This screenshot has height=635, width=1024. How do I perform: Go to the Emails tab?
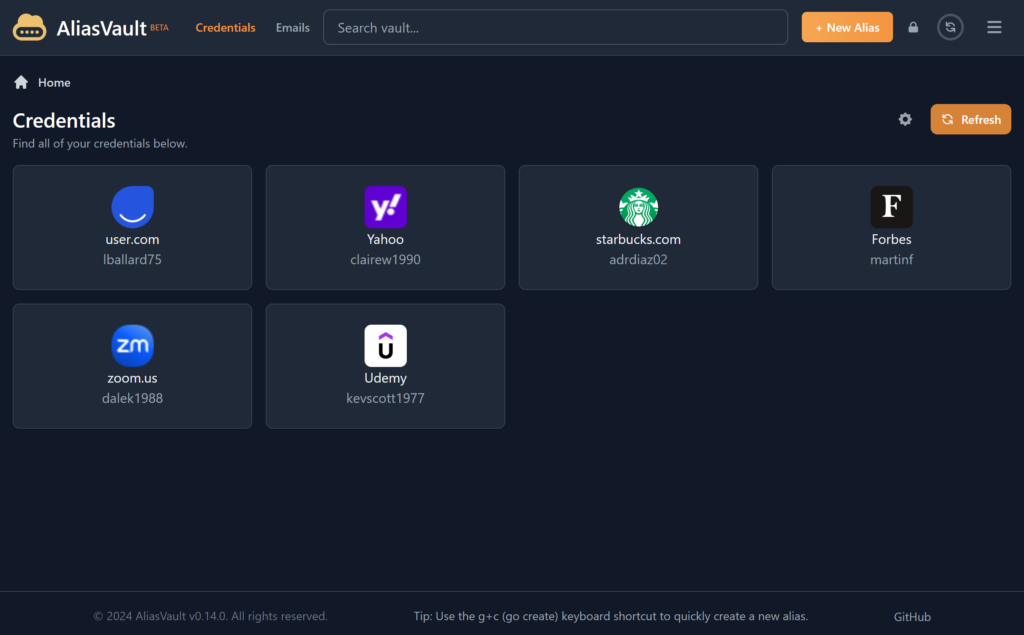click(293, 28)
